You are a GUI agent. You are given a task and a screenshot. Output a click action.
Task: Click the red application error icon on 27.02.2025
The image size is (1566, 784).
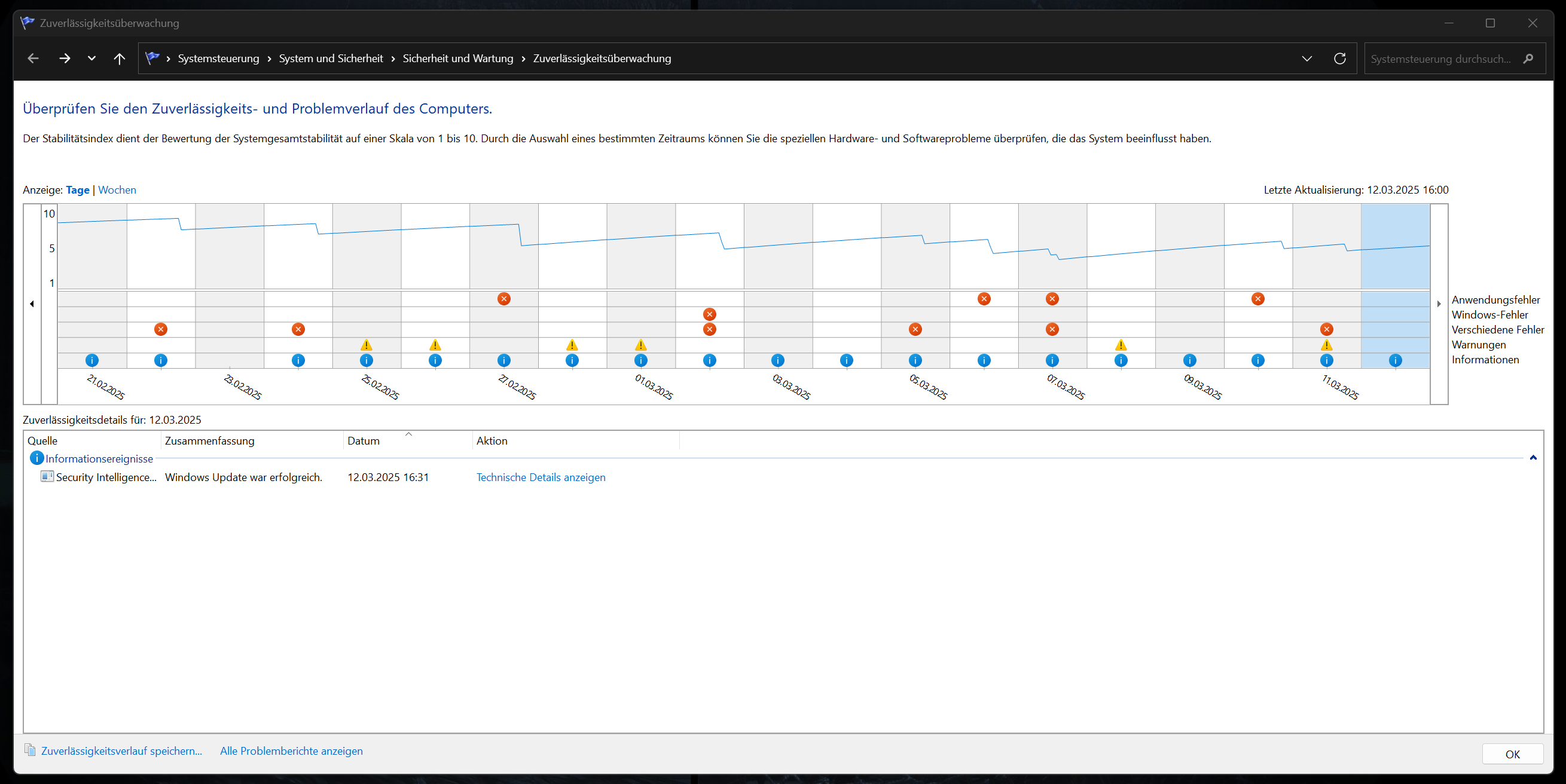coord(503,298)
